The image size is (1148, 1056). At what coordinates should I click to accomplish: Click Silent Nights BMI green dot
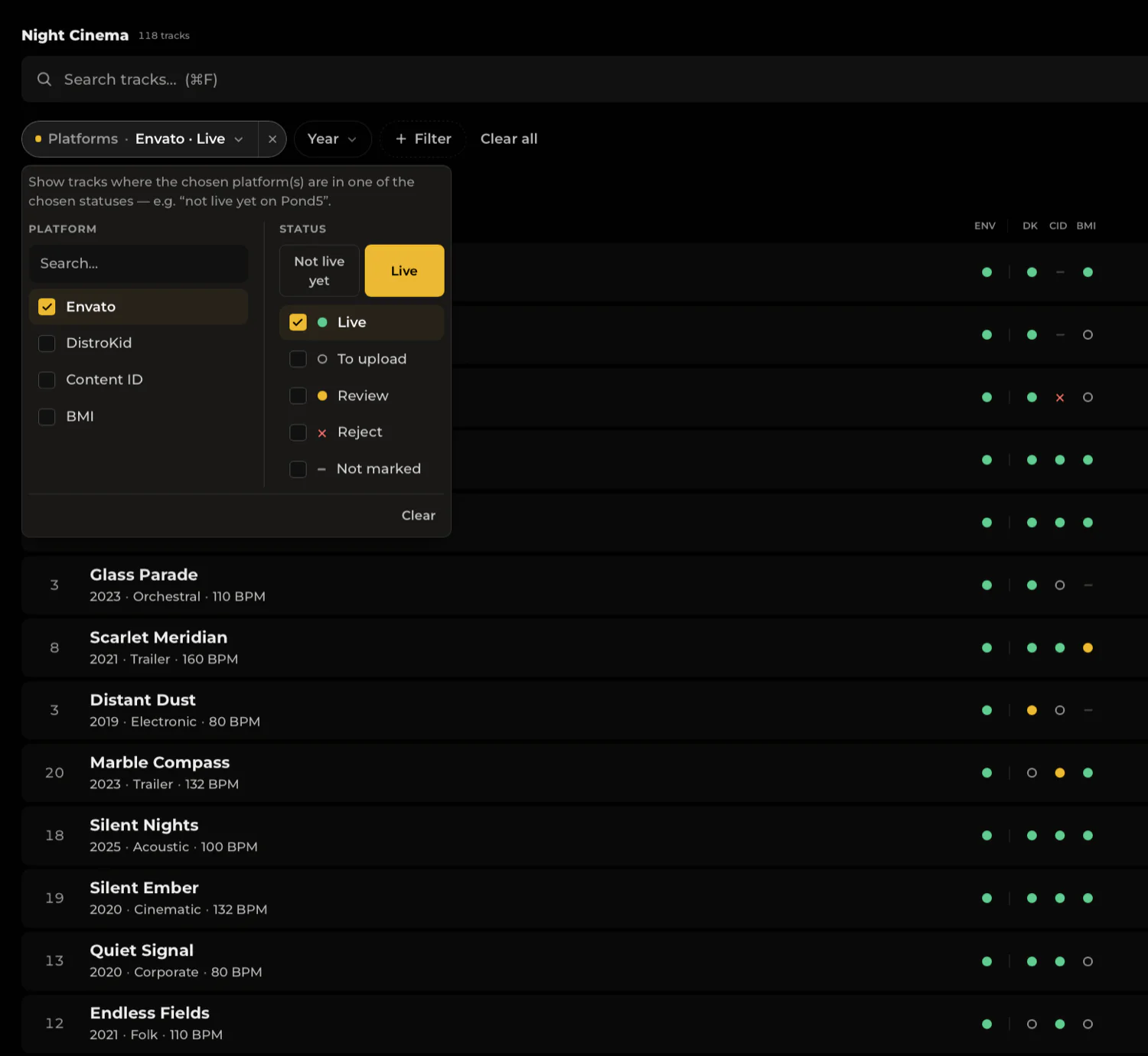click(1088, 836)
